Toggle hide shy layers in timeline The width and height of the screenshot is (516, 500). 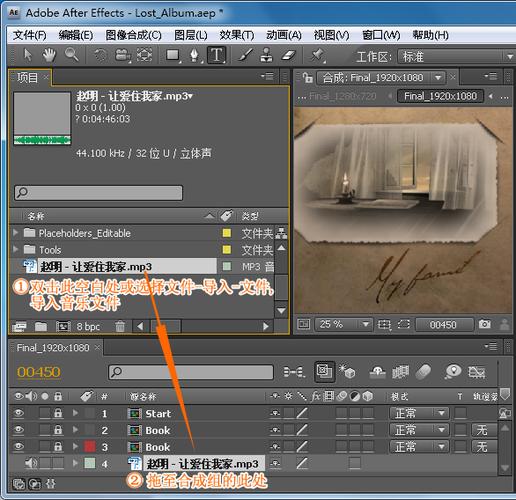coord(378,371)
